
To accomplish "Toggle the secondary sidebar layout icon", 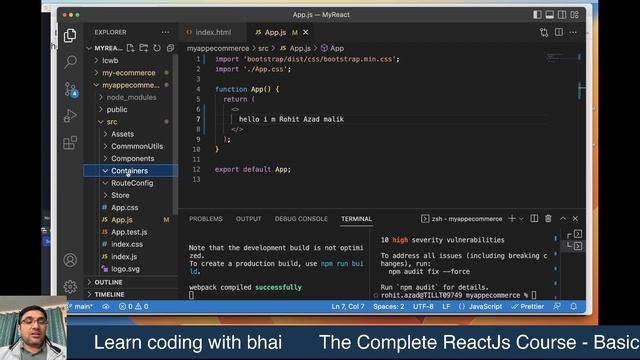I will (562, 15).
